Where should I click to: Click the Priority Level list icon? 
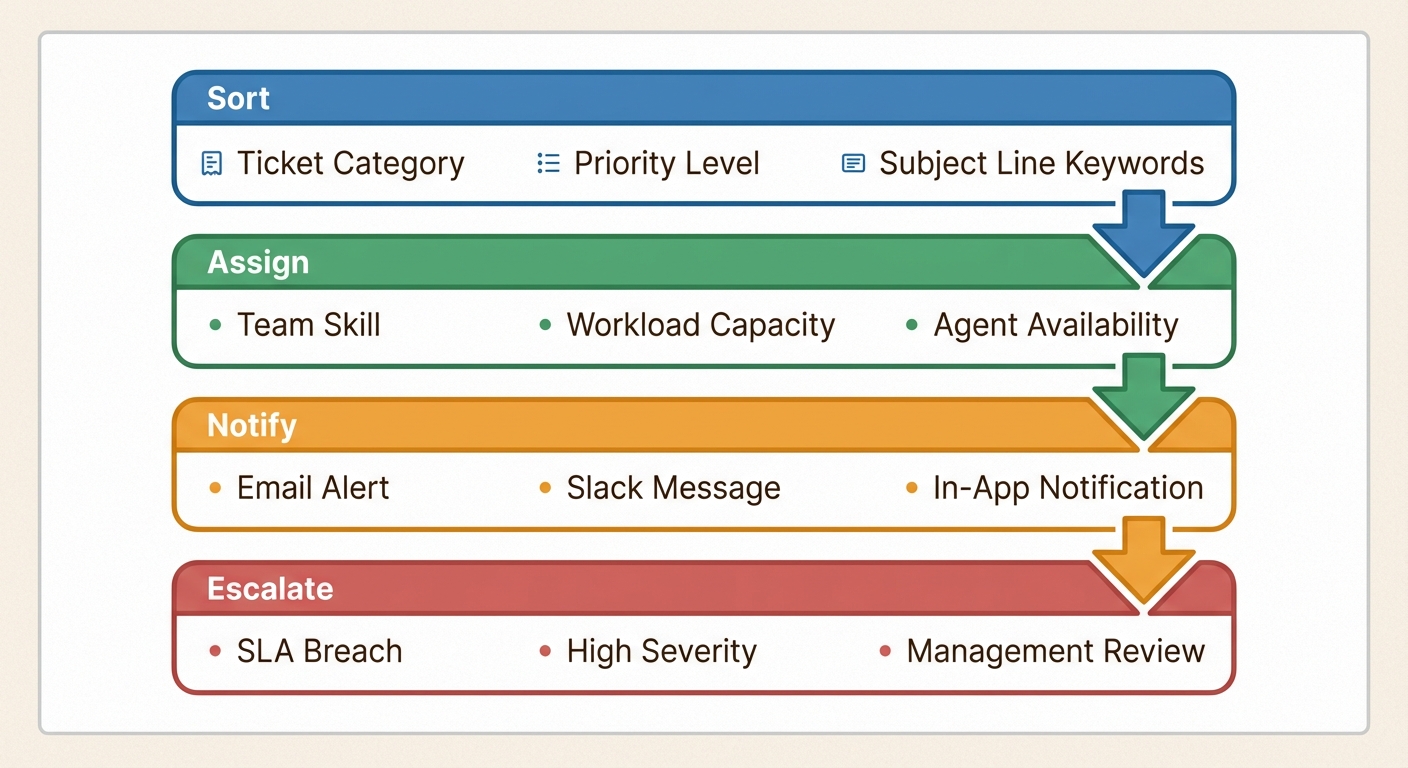pos(548,164)
